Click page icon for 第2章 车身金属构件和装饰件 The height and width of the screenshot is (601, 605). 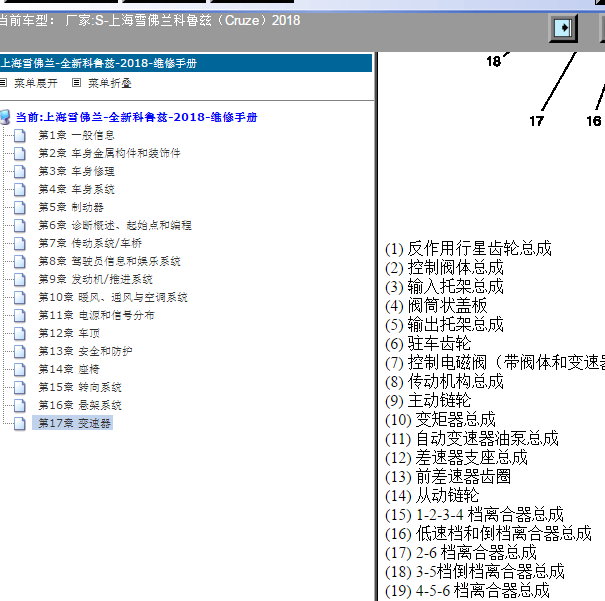[x=20, y=154]
